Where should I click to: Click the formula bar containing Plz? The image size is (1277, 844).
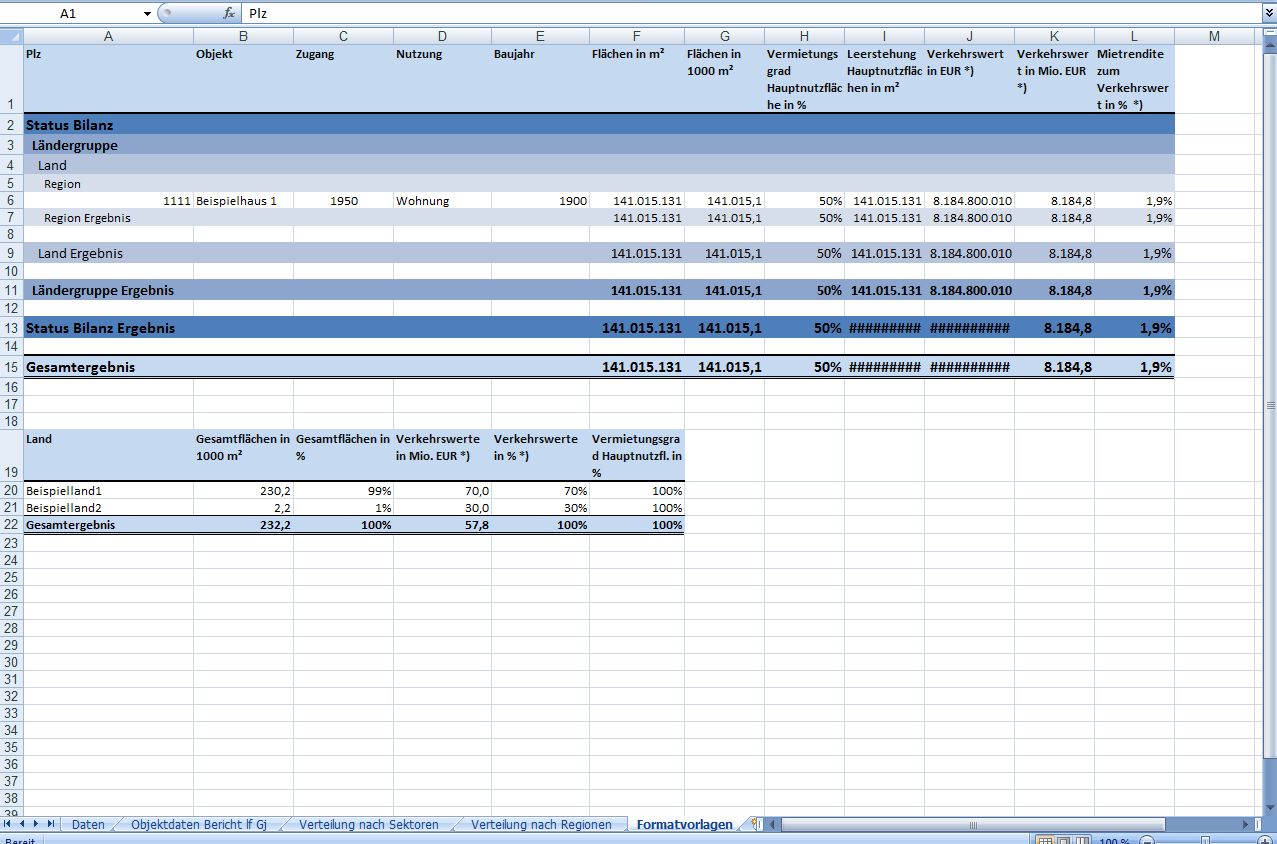click(x=750, y=14)
